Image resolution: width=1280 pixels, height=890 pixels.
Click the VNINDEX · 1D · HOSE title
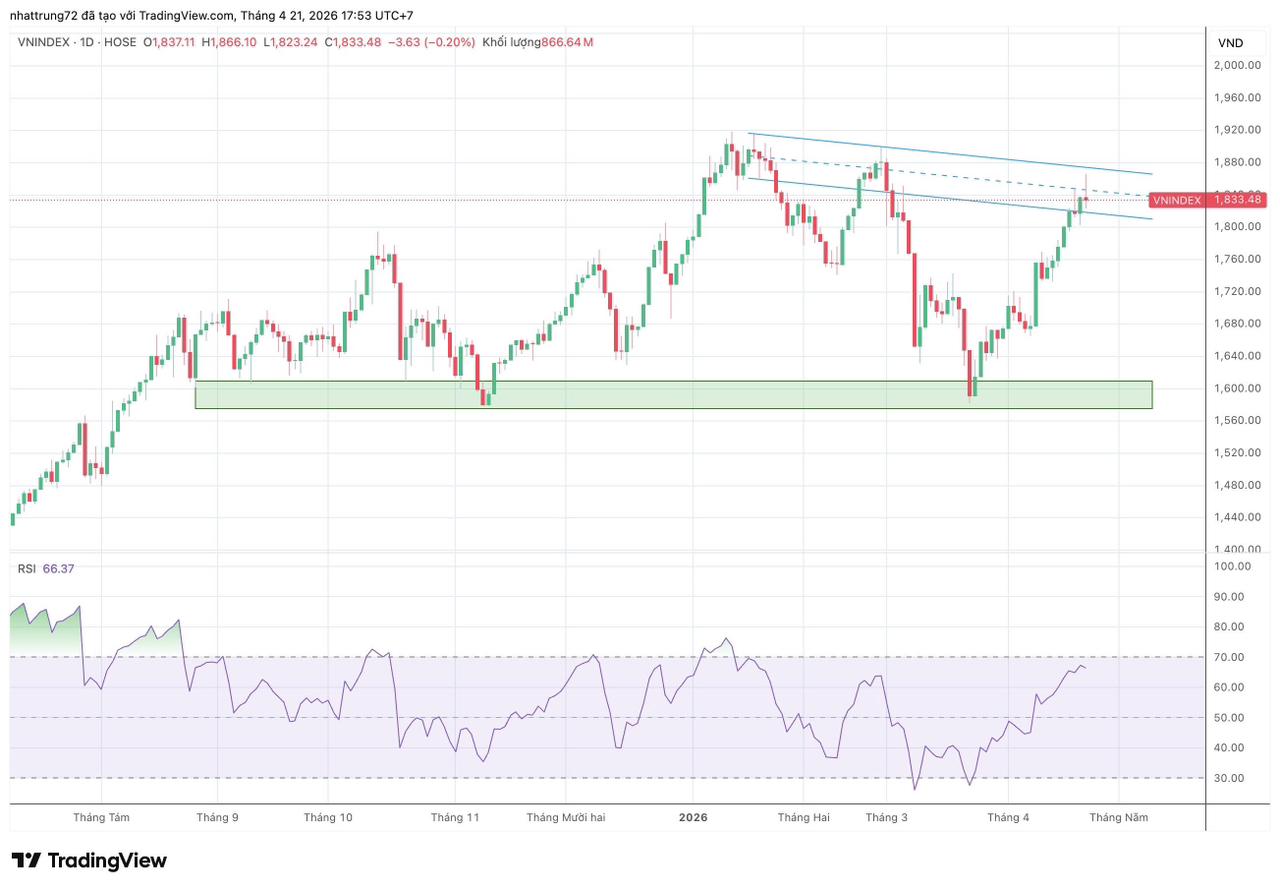click(x=77, y=42)
